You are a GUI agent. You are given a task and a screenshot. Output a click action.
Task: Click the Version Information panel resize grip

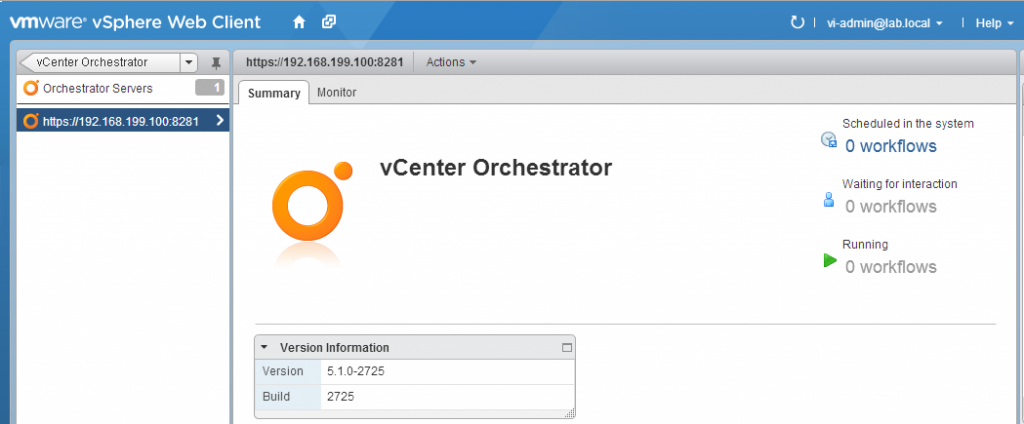tap(569, 413)
